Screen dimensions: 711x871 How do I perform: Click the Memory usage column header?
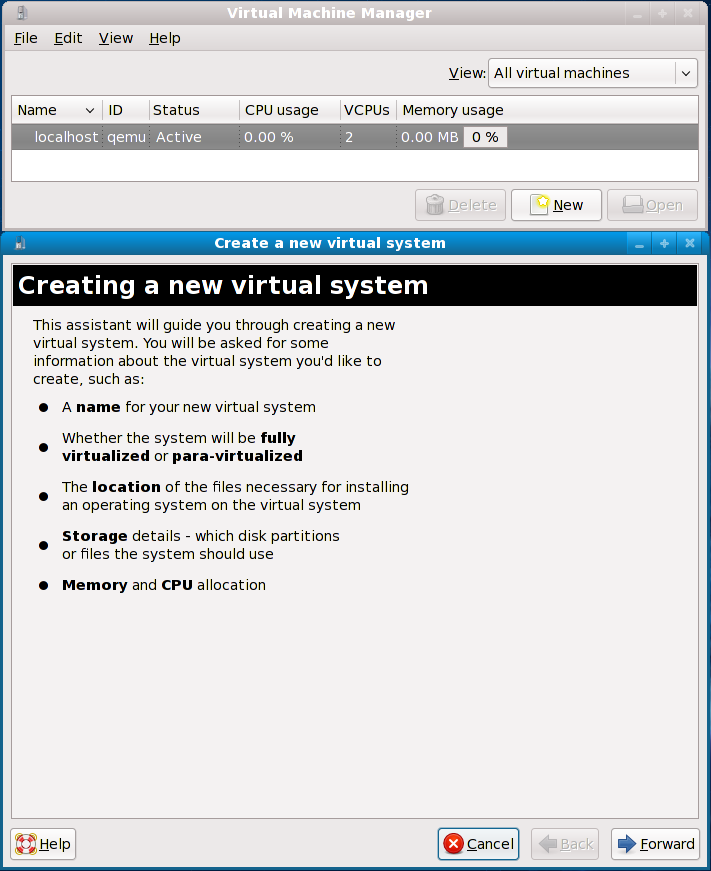547,110
